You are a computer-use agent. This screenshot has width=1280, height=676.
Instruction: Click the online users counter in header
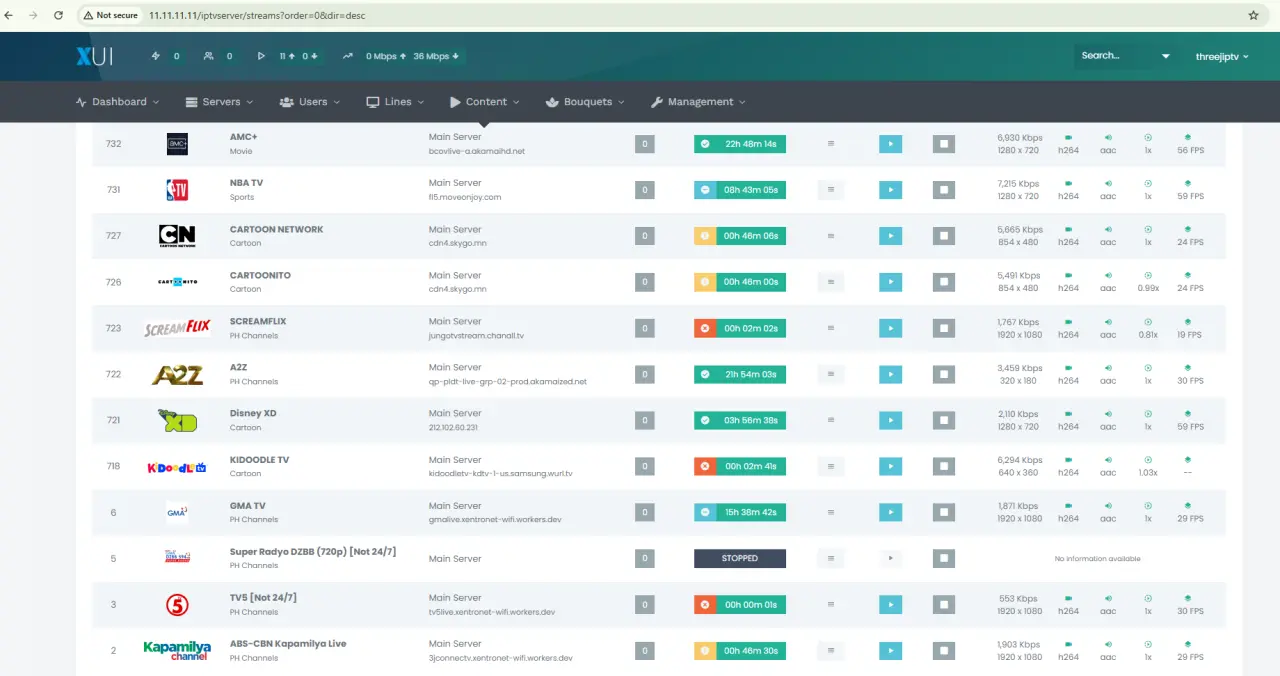tap(218, 57)
